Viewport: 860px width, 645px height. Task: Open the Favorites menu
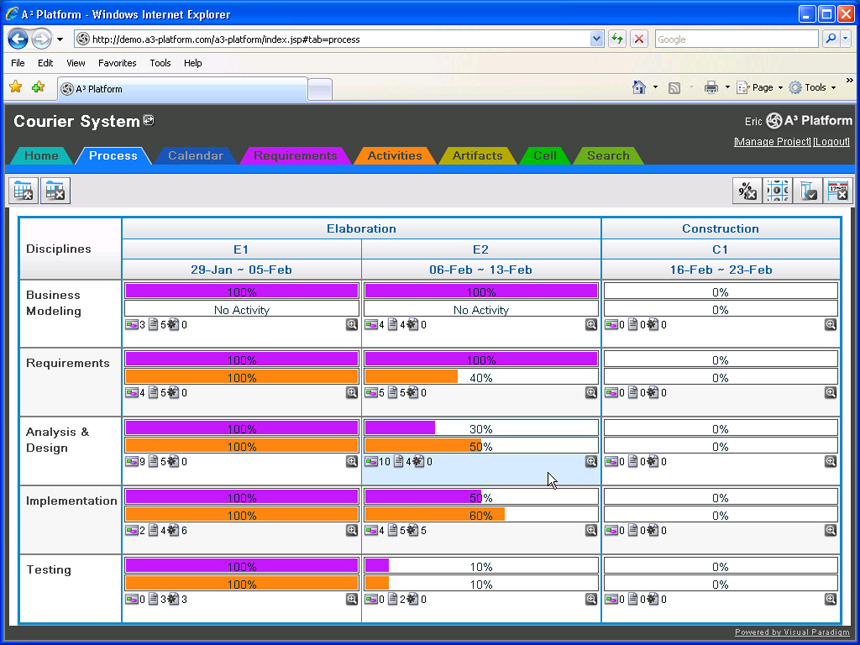[116, 63]
